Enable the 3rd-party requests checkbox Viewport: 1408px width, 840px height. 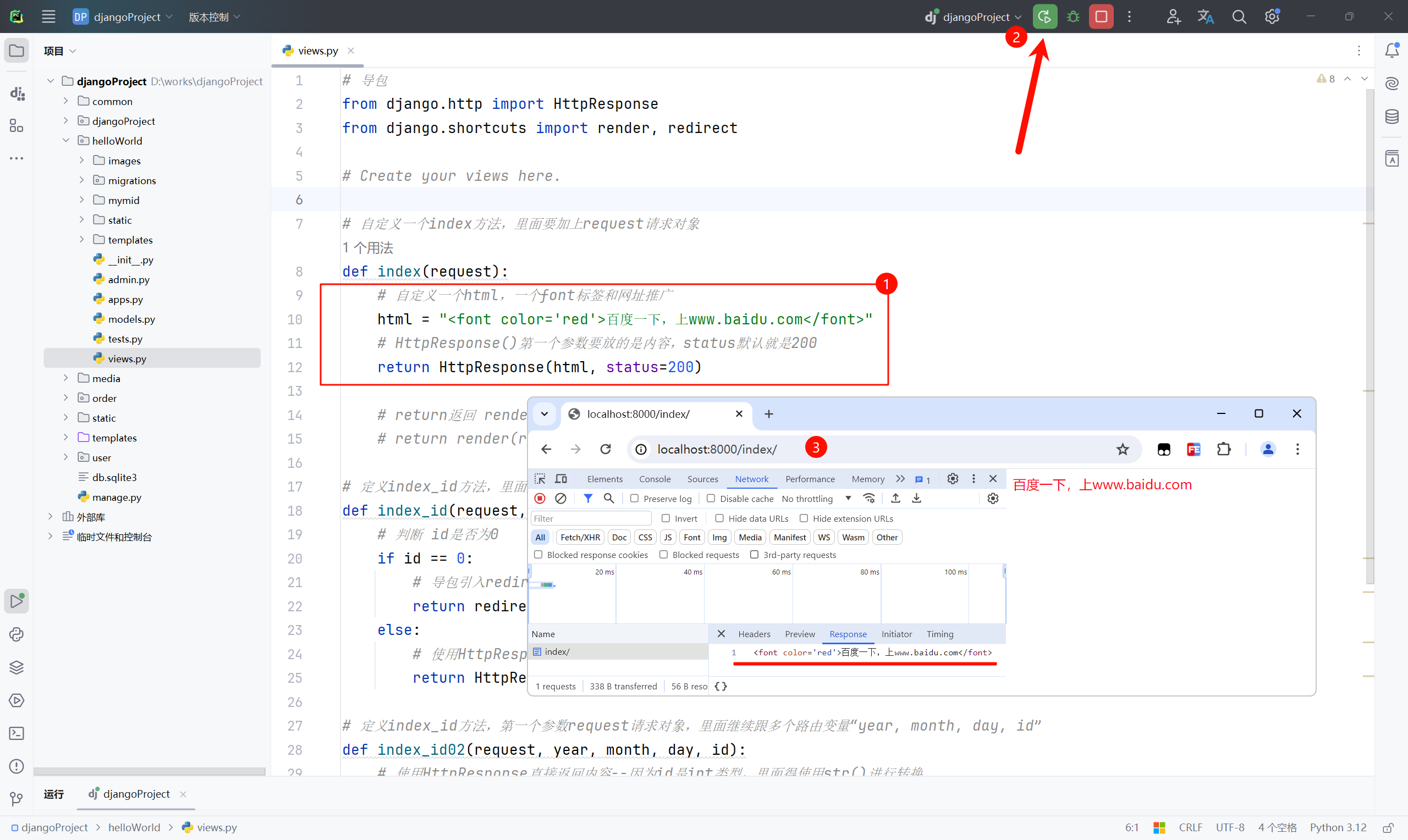click(x=754, y=555)
